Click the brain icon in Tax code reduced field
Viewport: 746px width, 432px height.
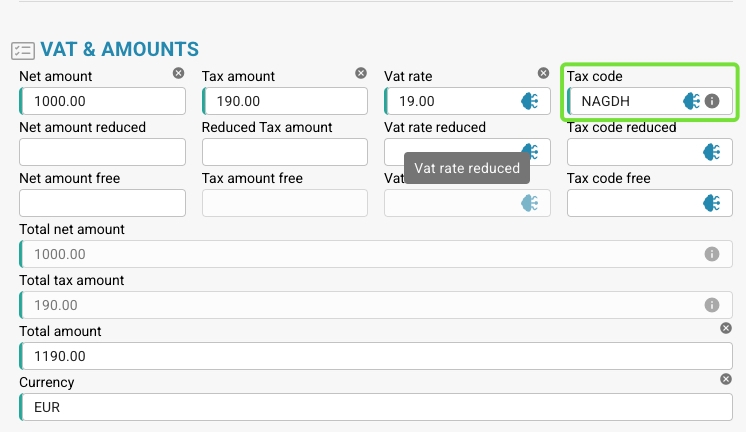(x=711, y=152)
